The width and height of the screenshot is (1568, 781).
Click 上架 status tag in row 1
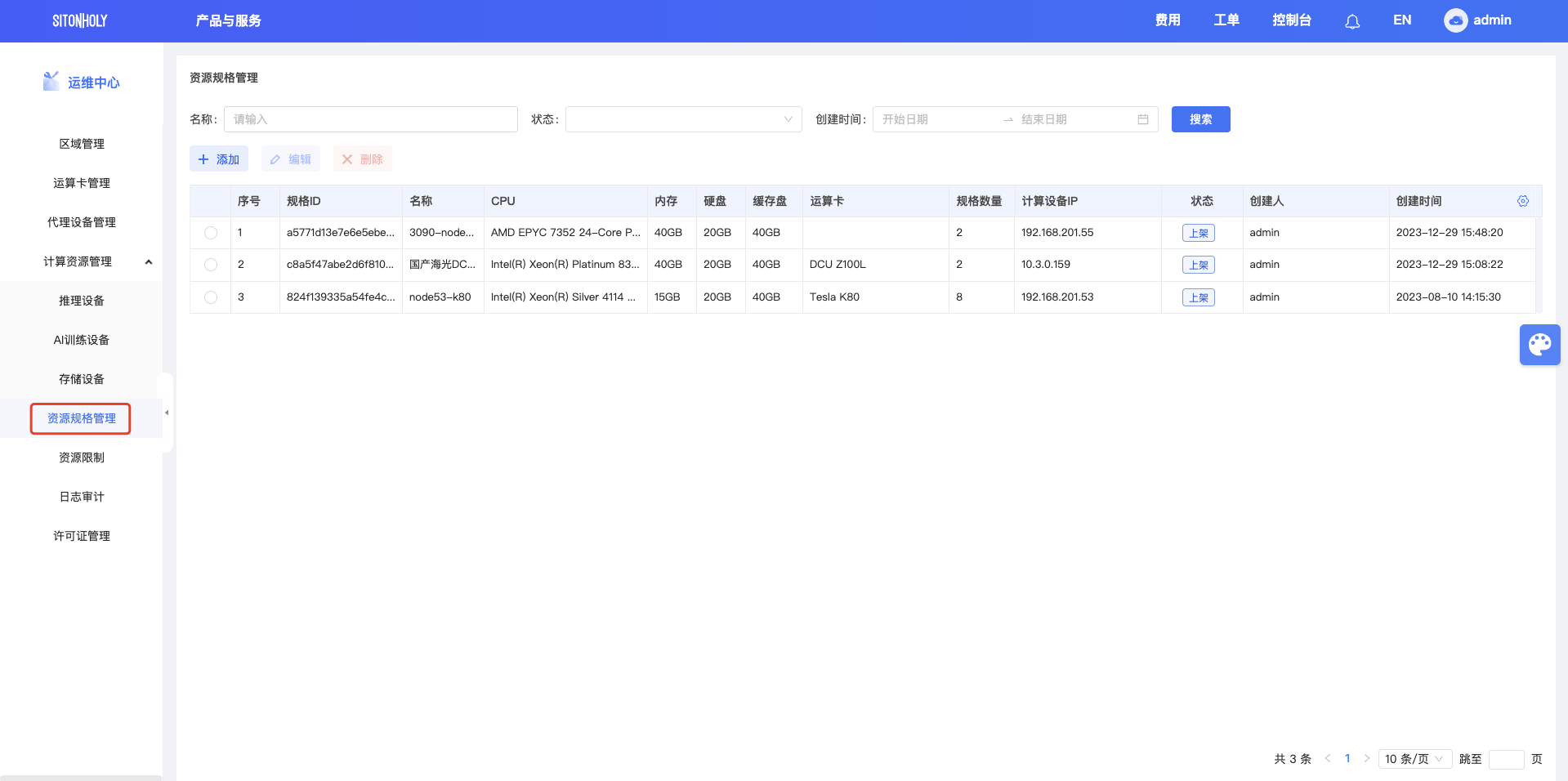[x=1199, y=233]
